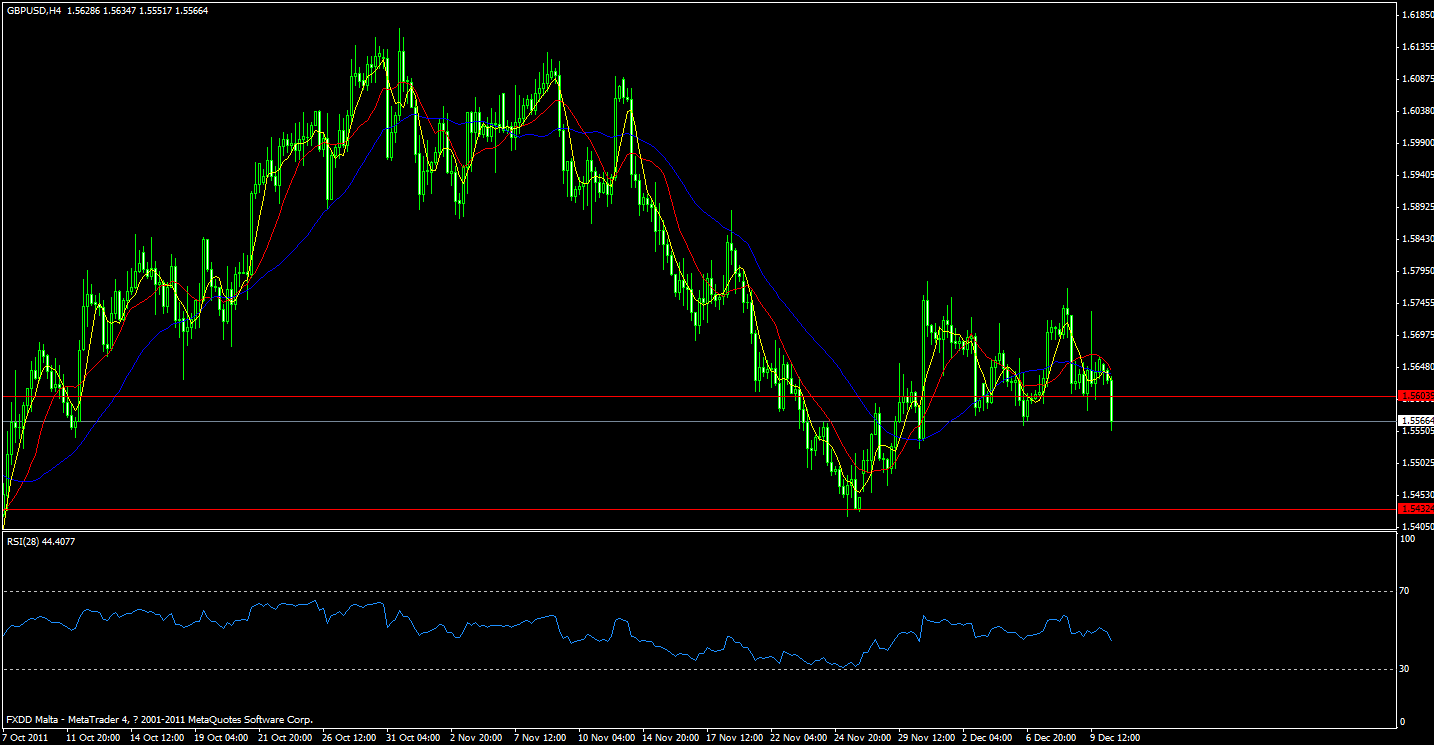Click the 1.59900 price scale value
The image size is (1434, 745).
pyautogui.click(x=1417, y=143)
